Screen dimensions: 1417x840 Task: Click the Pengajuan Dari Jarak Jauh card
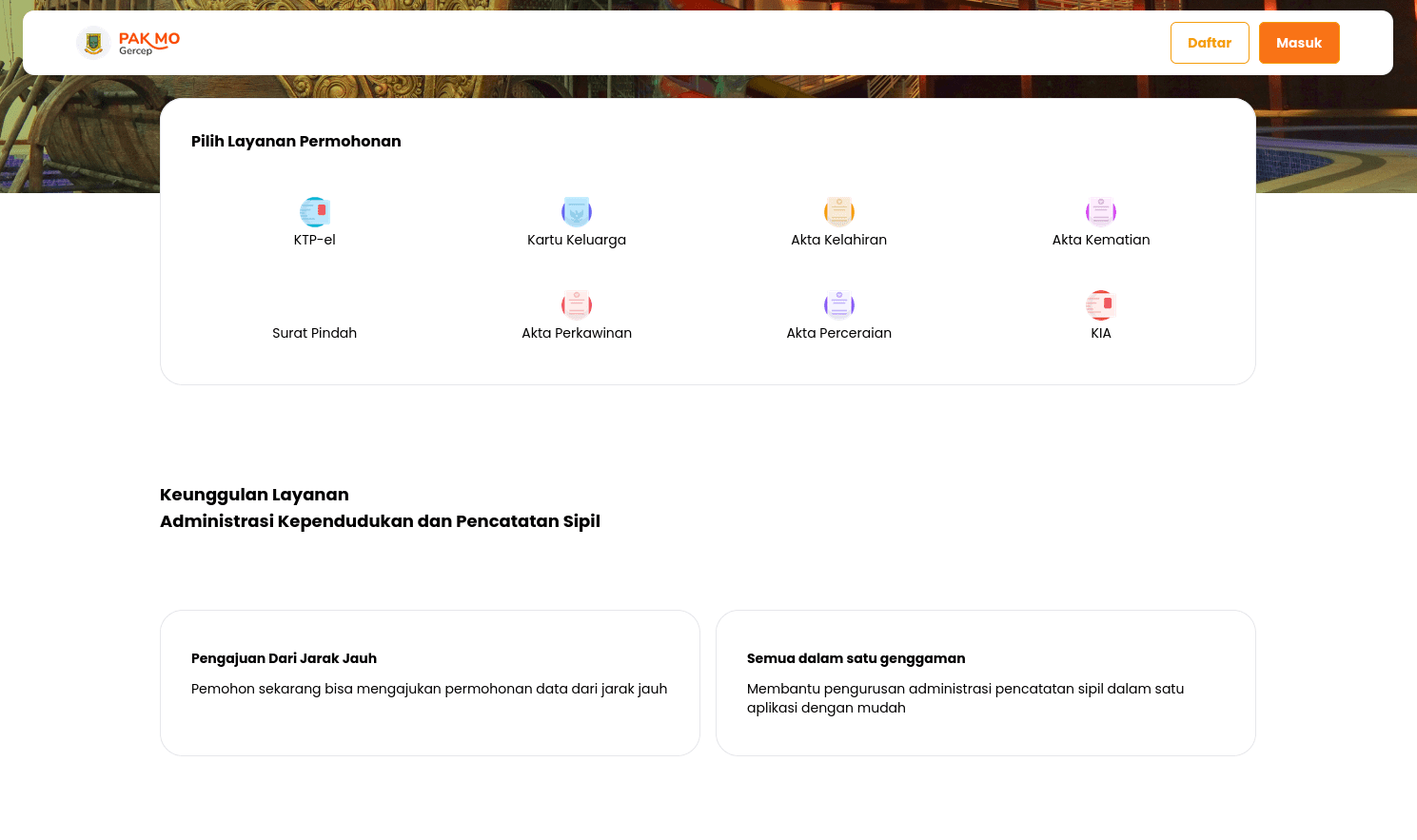[429, 682]
